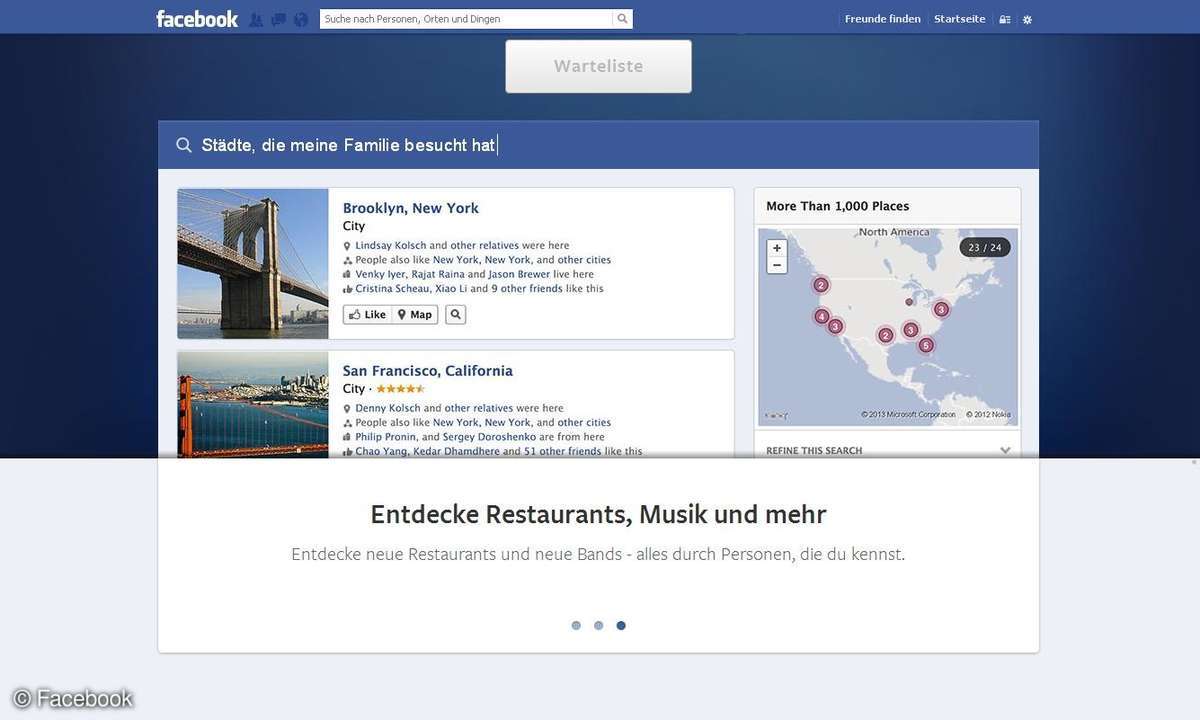Click the Entdecke Restaurants, Musik und mehr heading
Viewport: 1200px width, 720px height.
[x=598, y=515]
